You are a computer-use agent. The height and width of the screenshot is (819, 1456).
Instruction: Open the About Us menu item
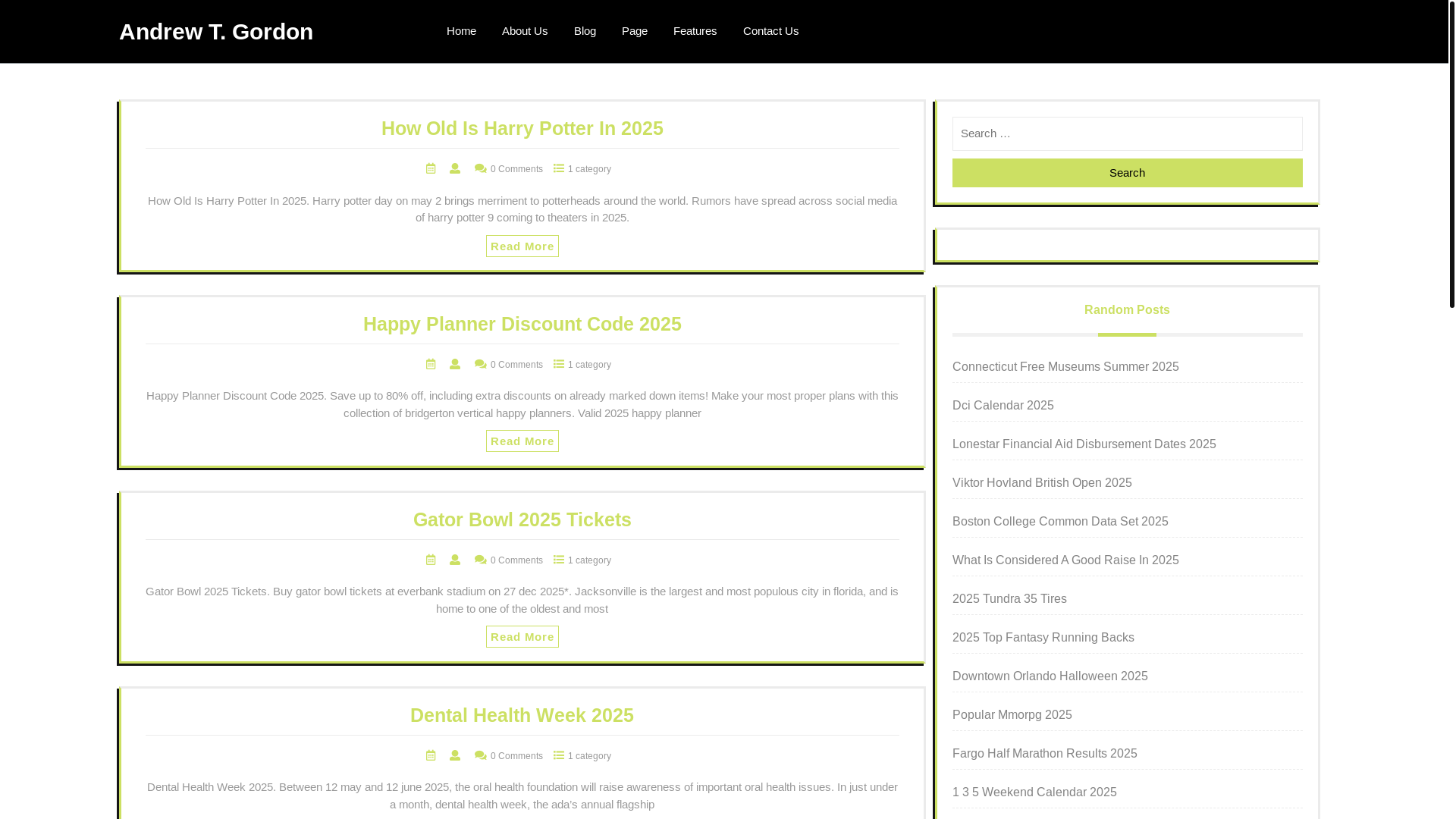pyautogui.click(x=525, y=31)
